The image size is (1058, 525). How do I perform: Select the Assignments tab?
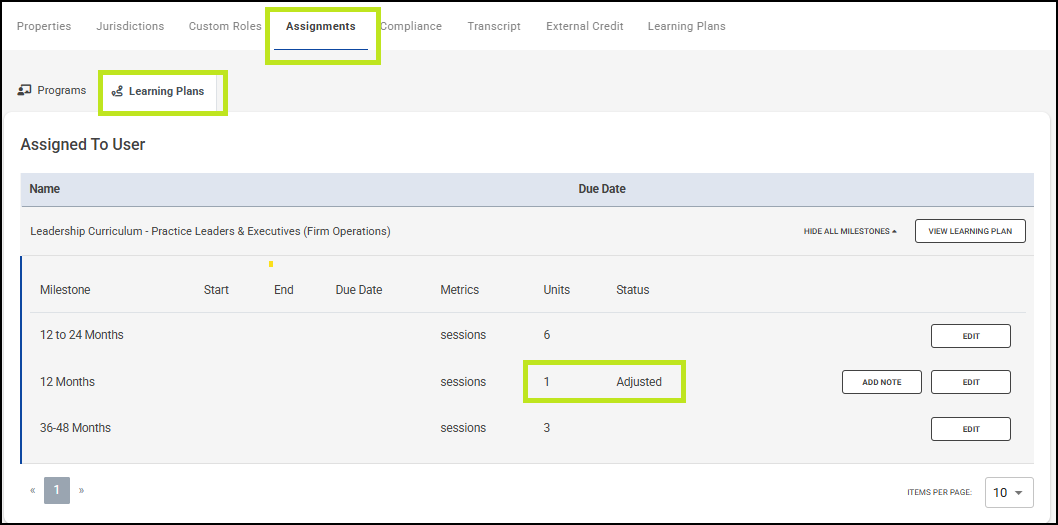point(320,26)
